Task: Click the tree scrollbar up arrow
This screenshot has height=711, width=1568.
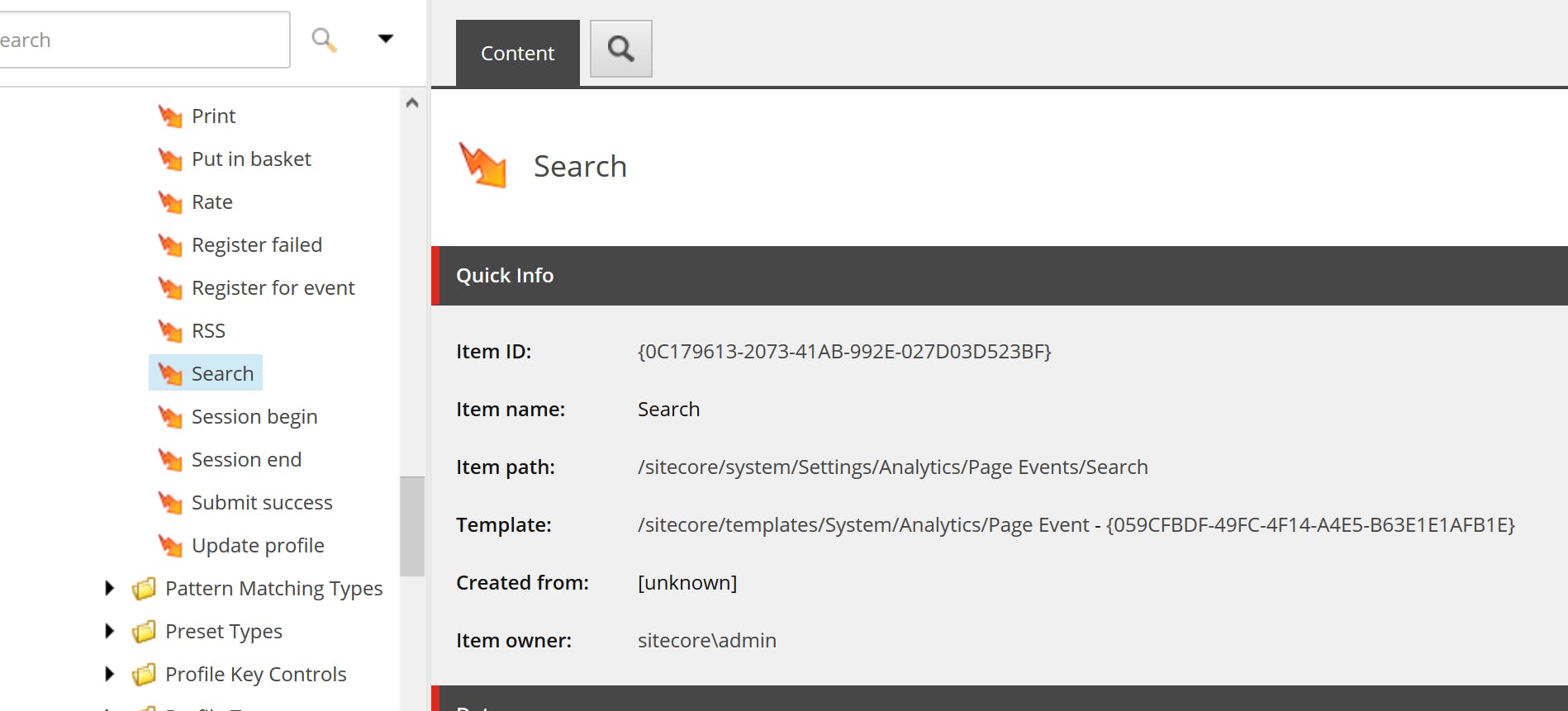Action: click(412, 103)
